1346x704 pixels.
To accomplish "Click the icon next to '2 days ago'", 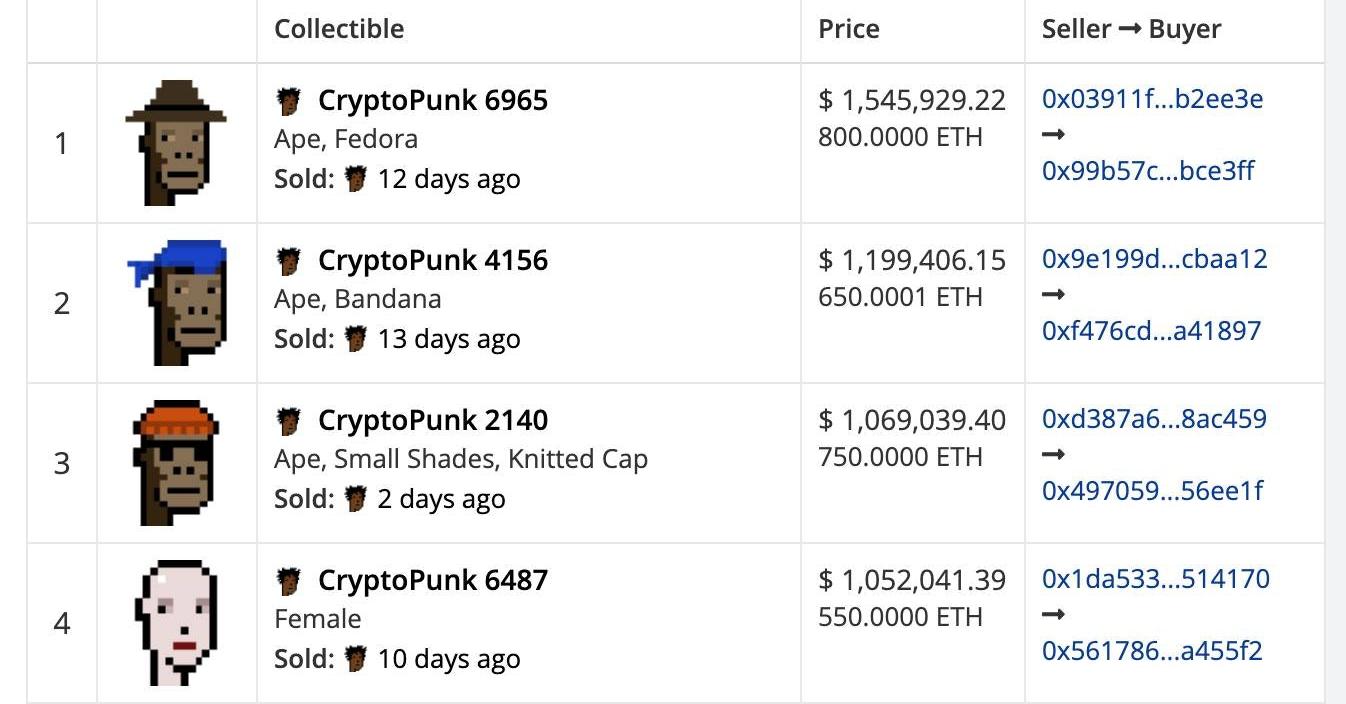I will (x=355, y=499).
